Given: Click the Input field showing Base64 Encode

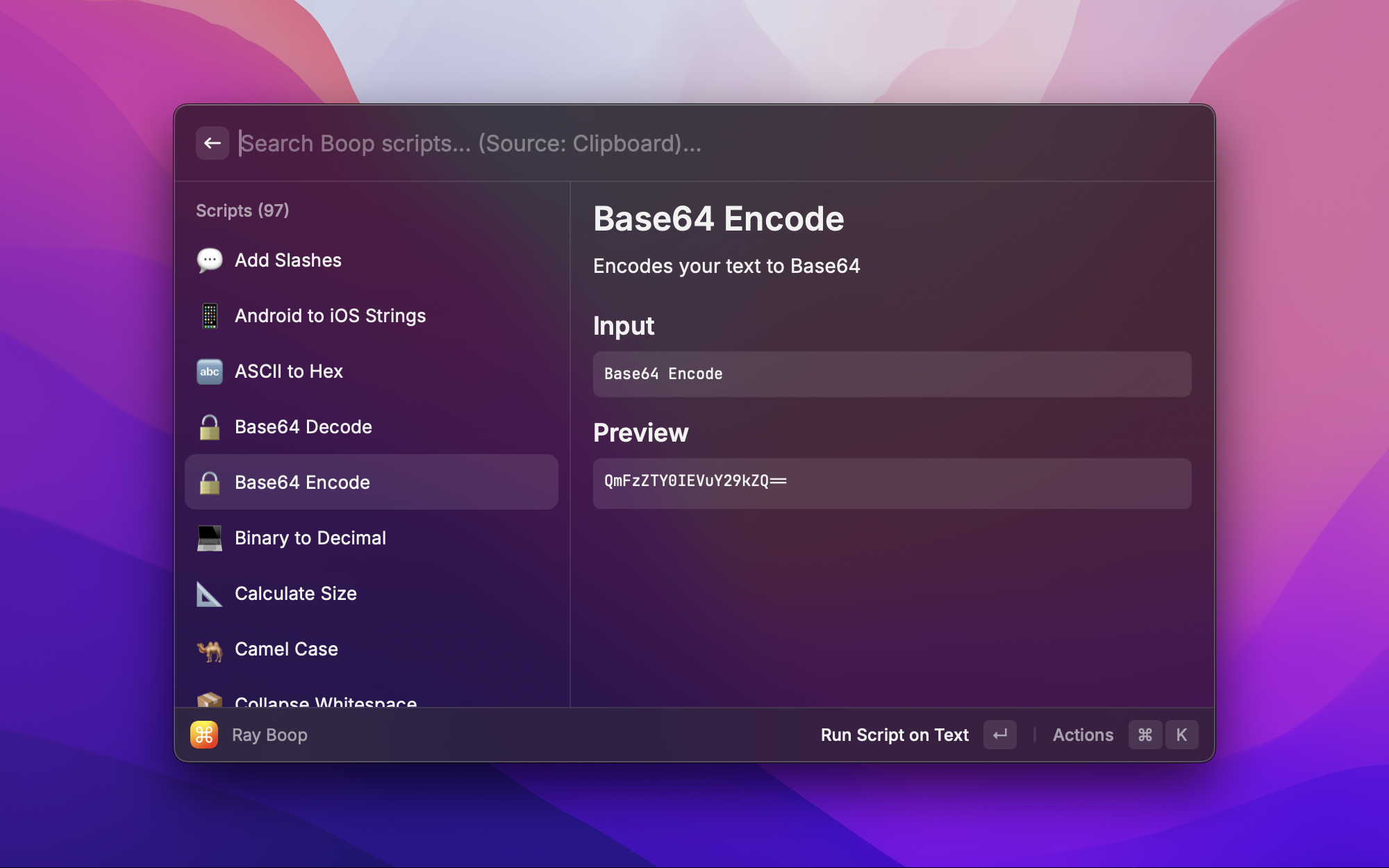Looking at the screenshot, I should [x=891, y=374].
